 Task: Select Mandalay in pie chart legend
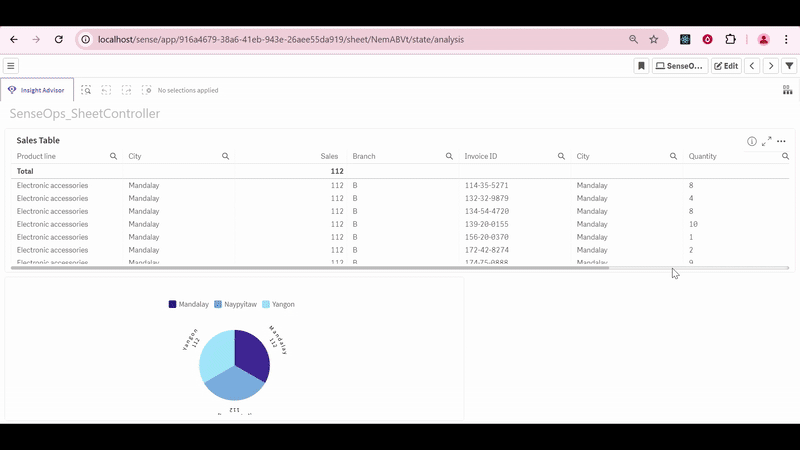click(x=188, y=304)
